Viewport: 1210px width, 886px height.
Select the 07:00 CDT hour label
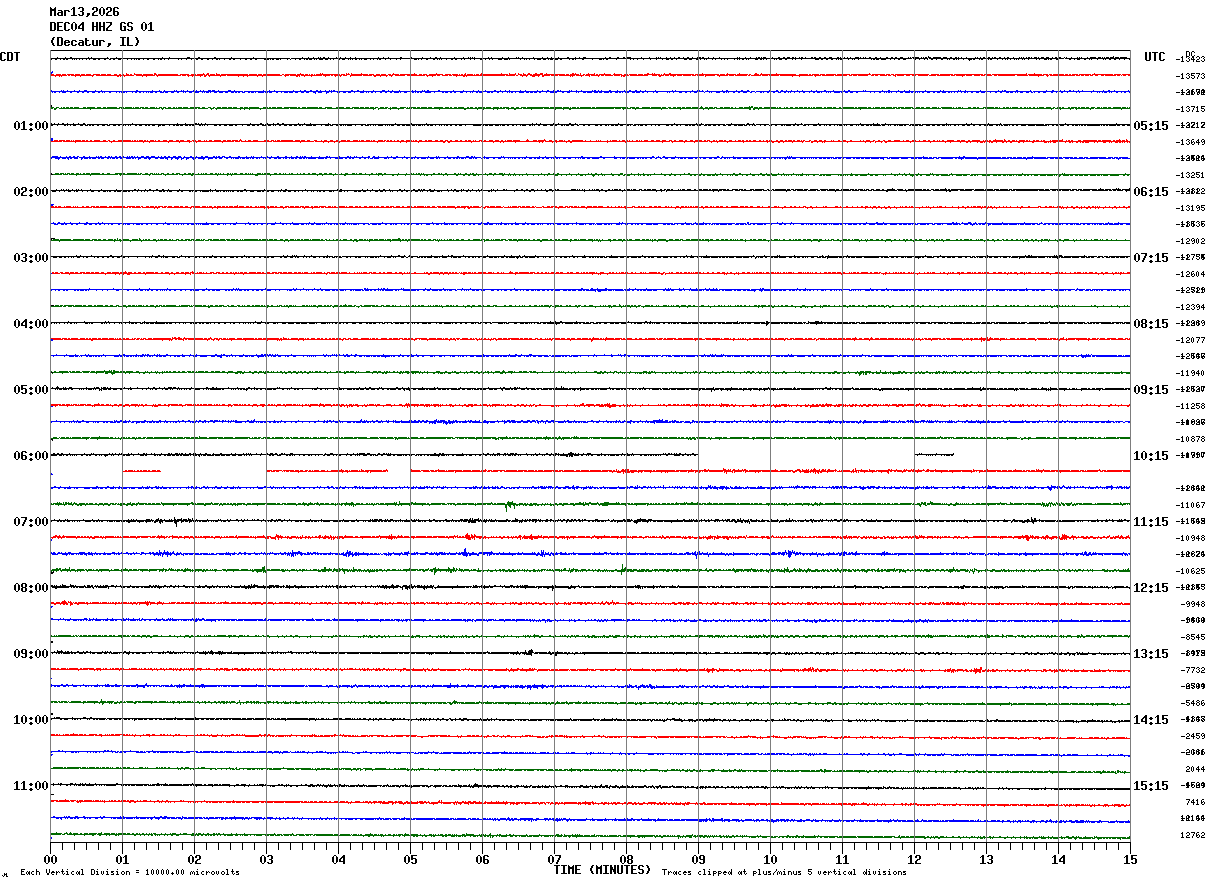31,522
